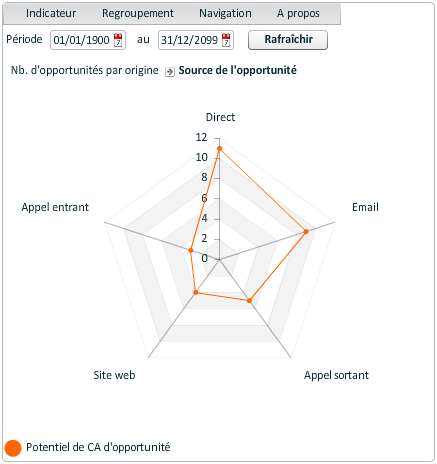The width and height of the screenshot is (437, 464).
Task: Click Source de l'opportunité link
Action: click(238, 70)
